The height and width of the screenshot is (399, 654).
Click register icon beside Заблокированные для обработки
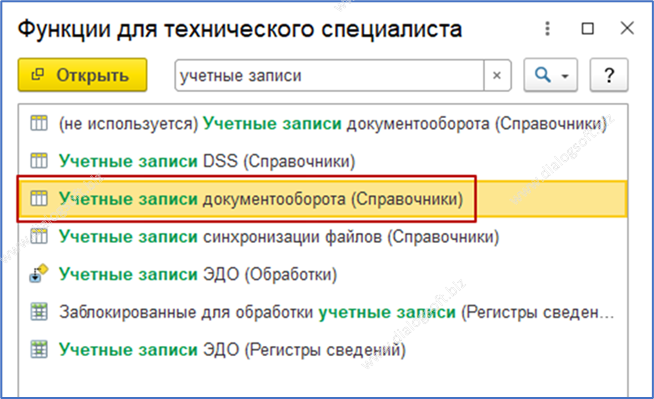click(39, 312)
